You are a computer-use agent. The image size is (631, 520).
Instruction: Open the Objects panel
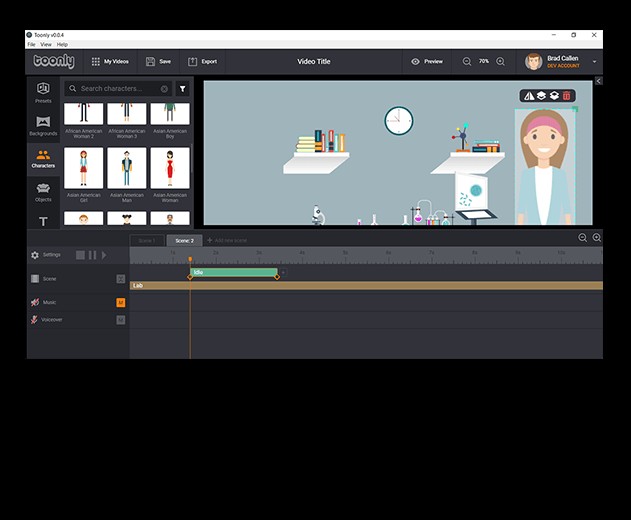pos(43,192)
